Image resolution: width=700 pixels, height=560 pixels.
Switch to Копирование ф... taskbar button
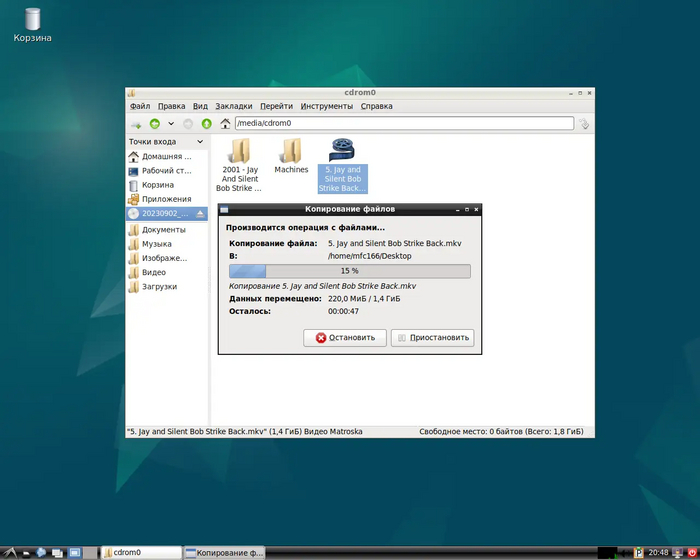225,553
